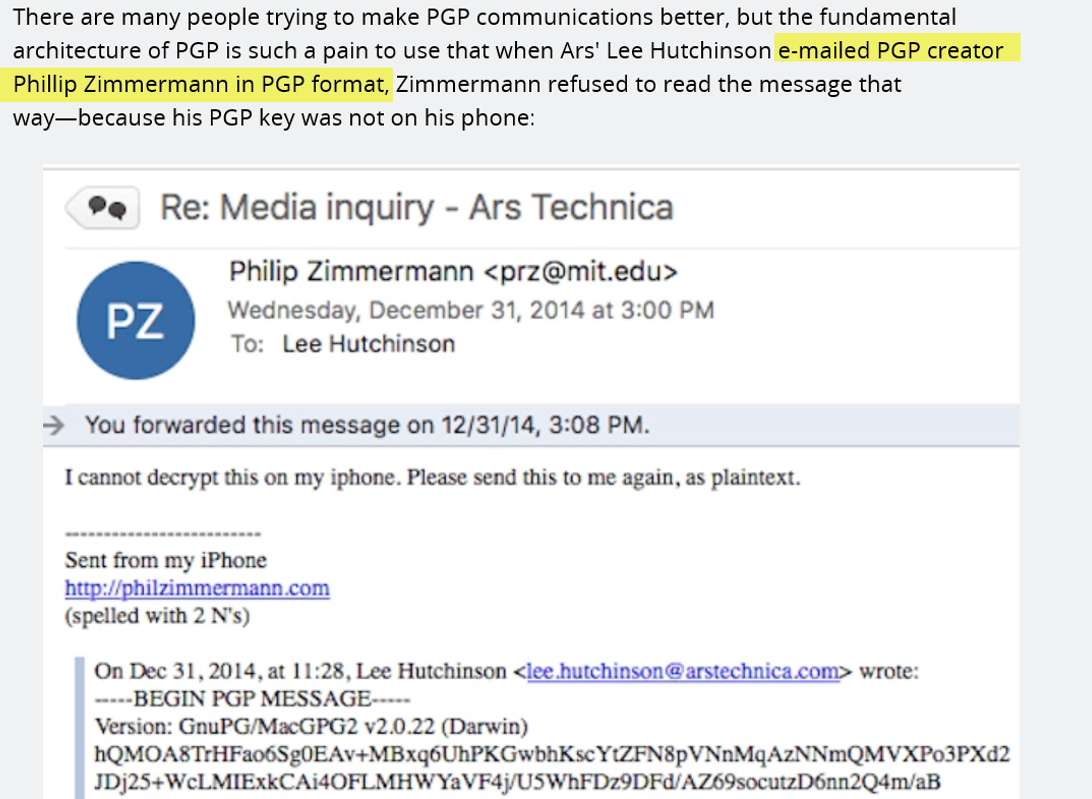The image size is (1092, 799).
Task: Click the 'I cannot decrypt this' message line
Action: 432,478
